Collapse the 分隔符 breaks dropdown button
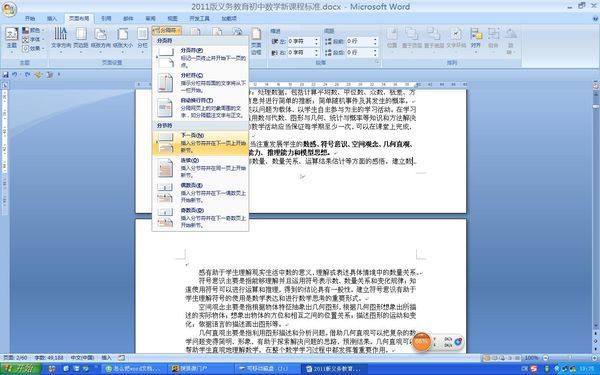 166,30
